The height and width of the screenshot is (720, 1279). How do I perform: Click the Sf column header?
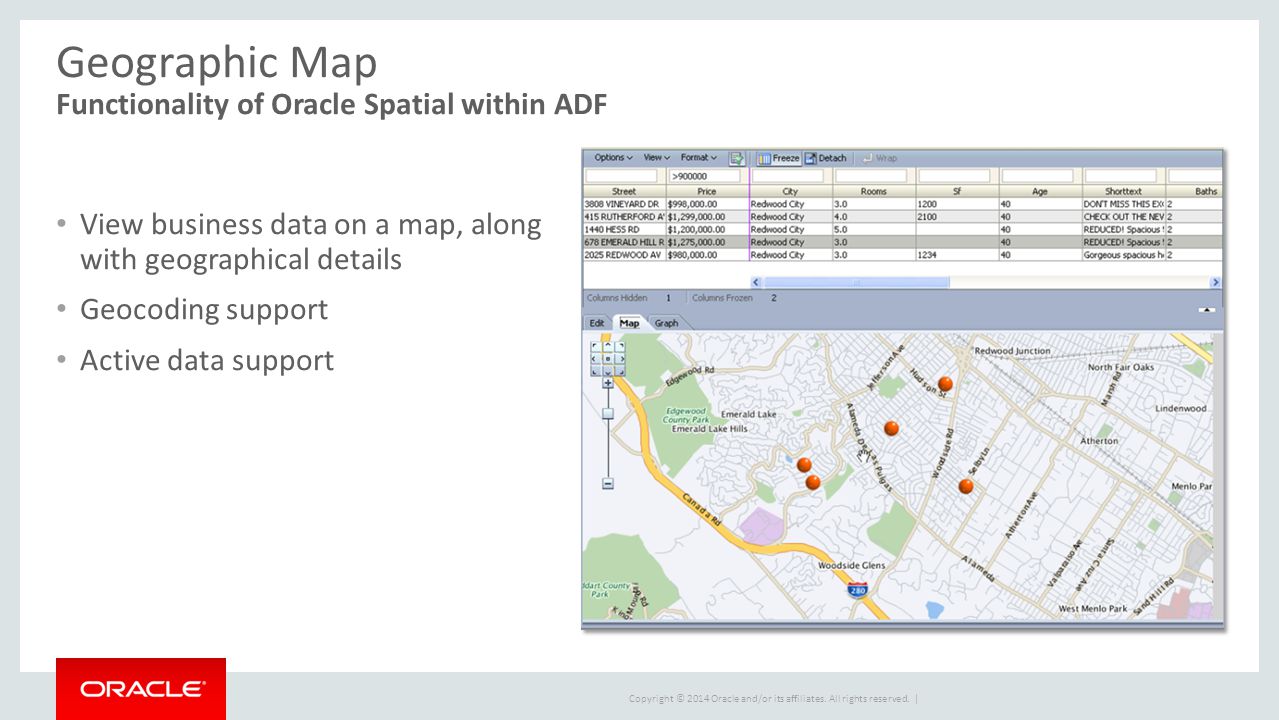957,191
